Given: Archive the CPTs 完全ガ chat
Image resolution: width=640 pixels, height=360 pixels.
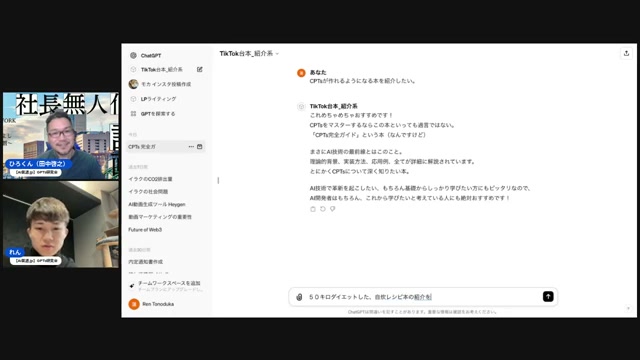Looking at the screenshot, I should coord(200,147).
